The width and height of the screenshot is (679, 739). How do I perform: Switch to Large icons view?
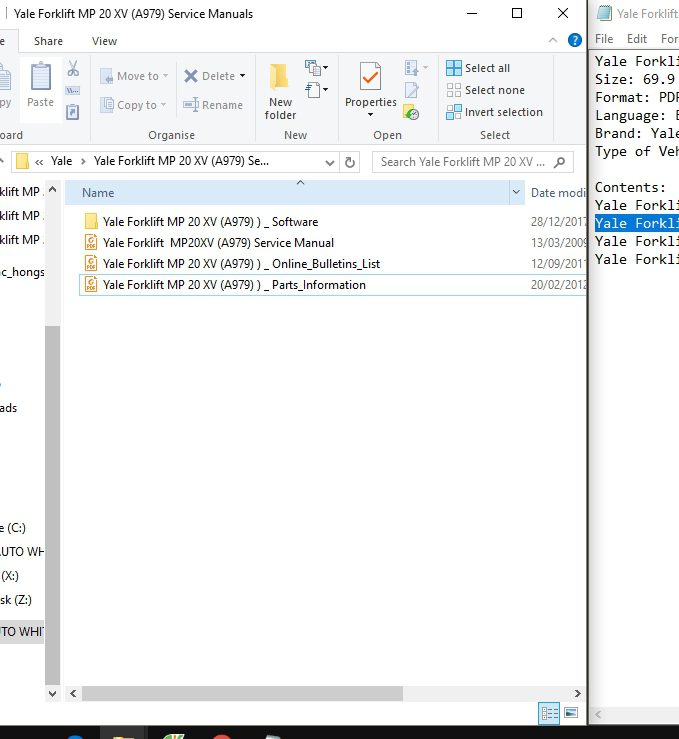(571, 713)
